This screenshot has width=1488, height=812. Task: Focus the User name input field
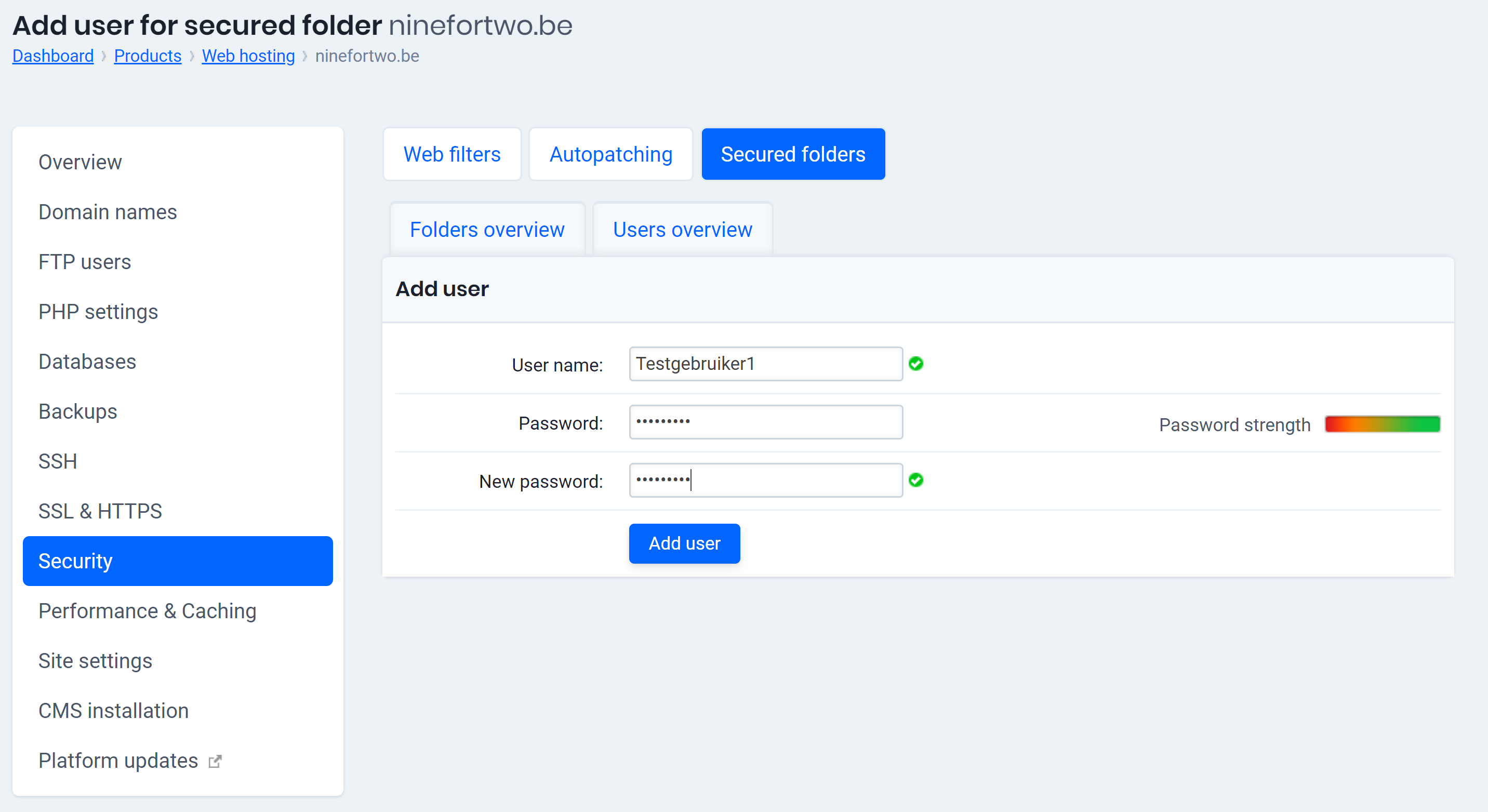pos(765,364)
